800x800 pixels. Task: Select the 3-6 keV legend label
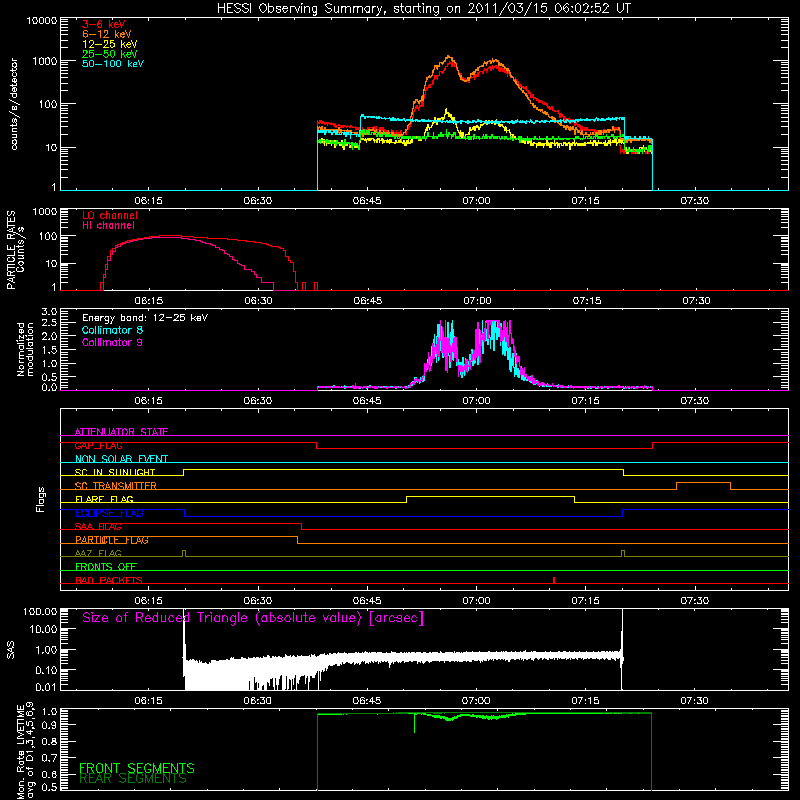point(103,24)
